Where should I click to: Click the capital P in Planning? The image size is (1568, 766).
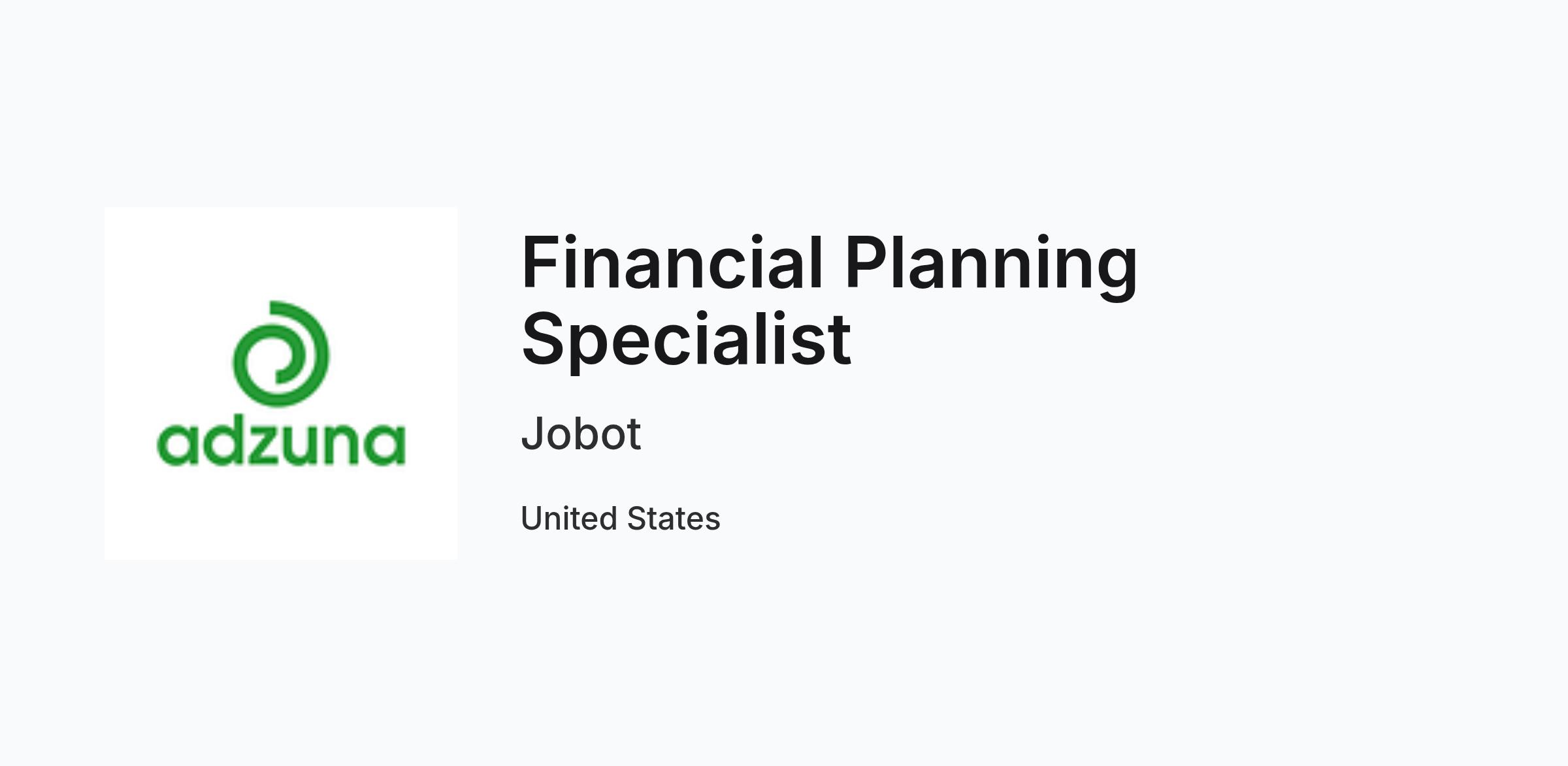click(866, 262)
